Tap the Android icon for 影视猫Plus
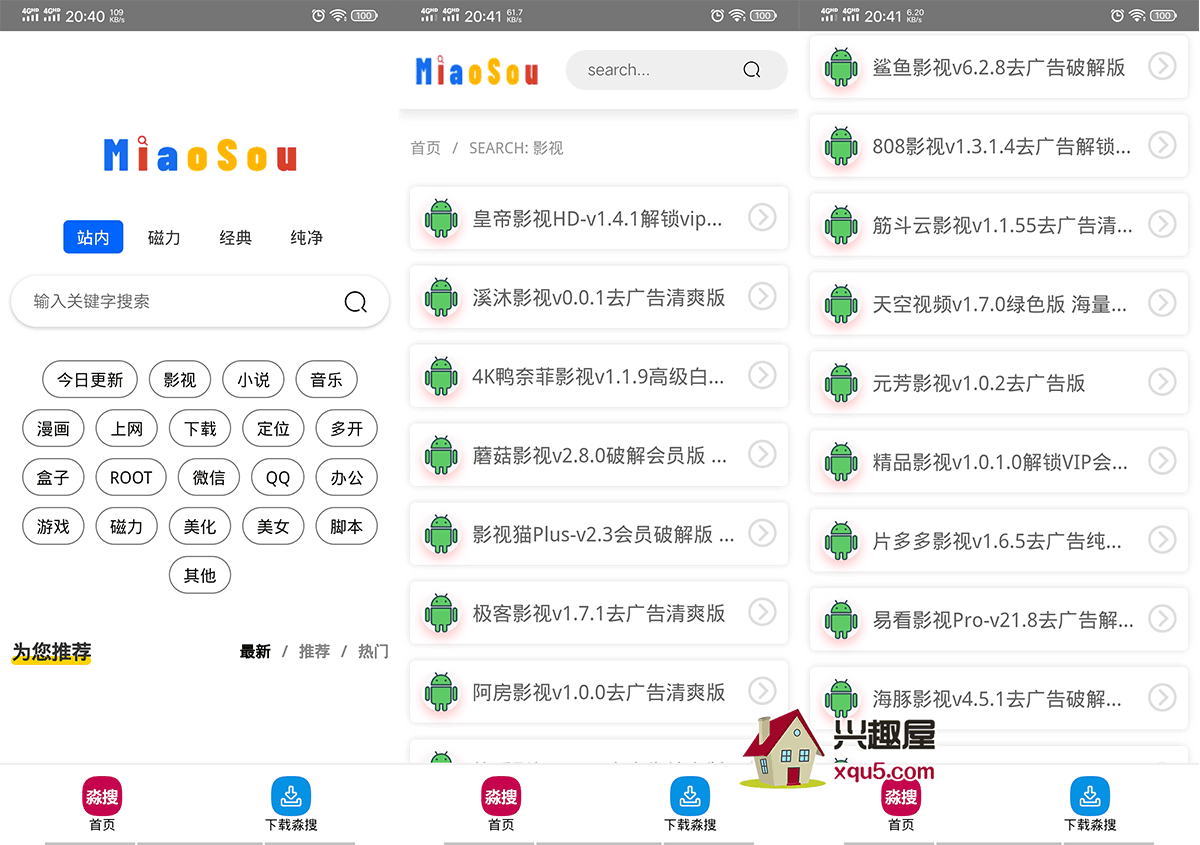The width and height of the screenshot is (1200, 845). 441,534
